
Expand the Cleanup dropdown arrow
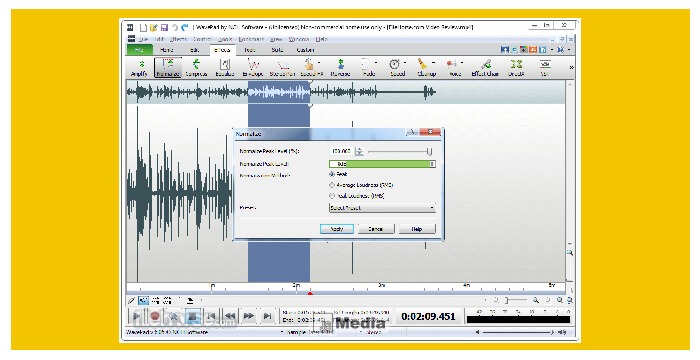433,63
